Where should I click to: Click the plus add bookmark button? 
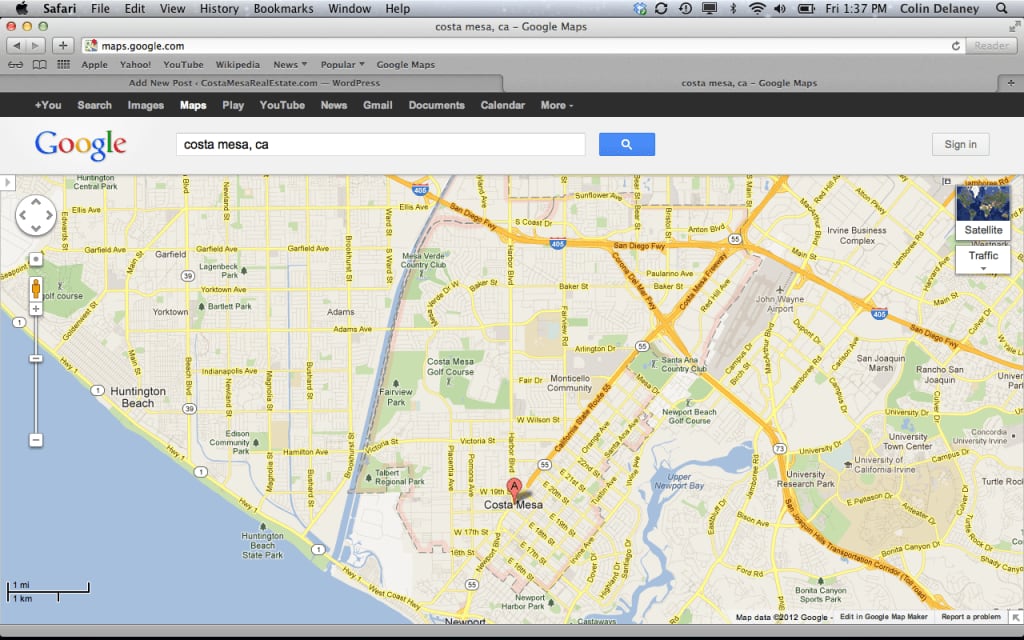tap(63, 46)
